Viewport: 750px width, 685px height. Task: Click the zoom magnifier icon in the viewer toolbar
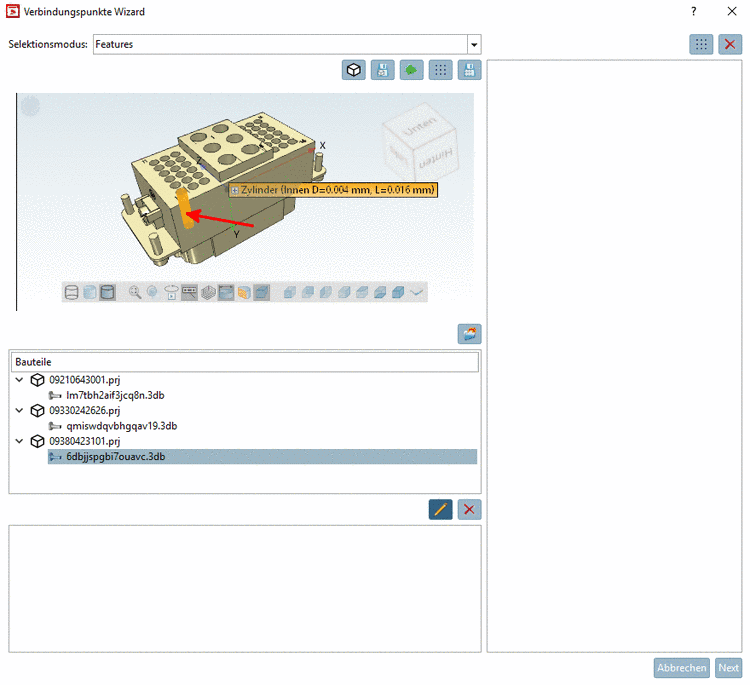pos(135,292)
